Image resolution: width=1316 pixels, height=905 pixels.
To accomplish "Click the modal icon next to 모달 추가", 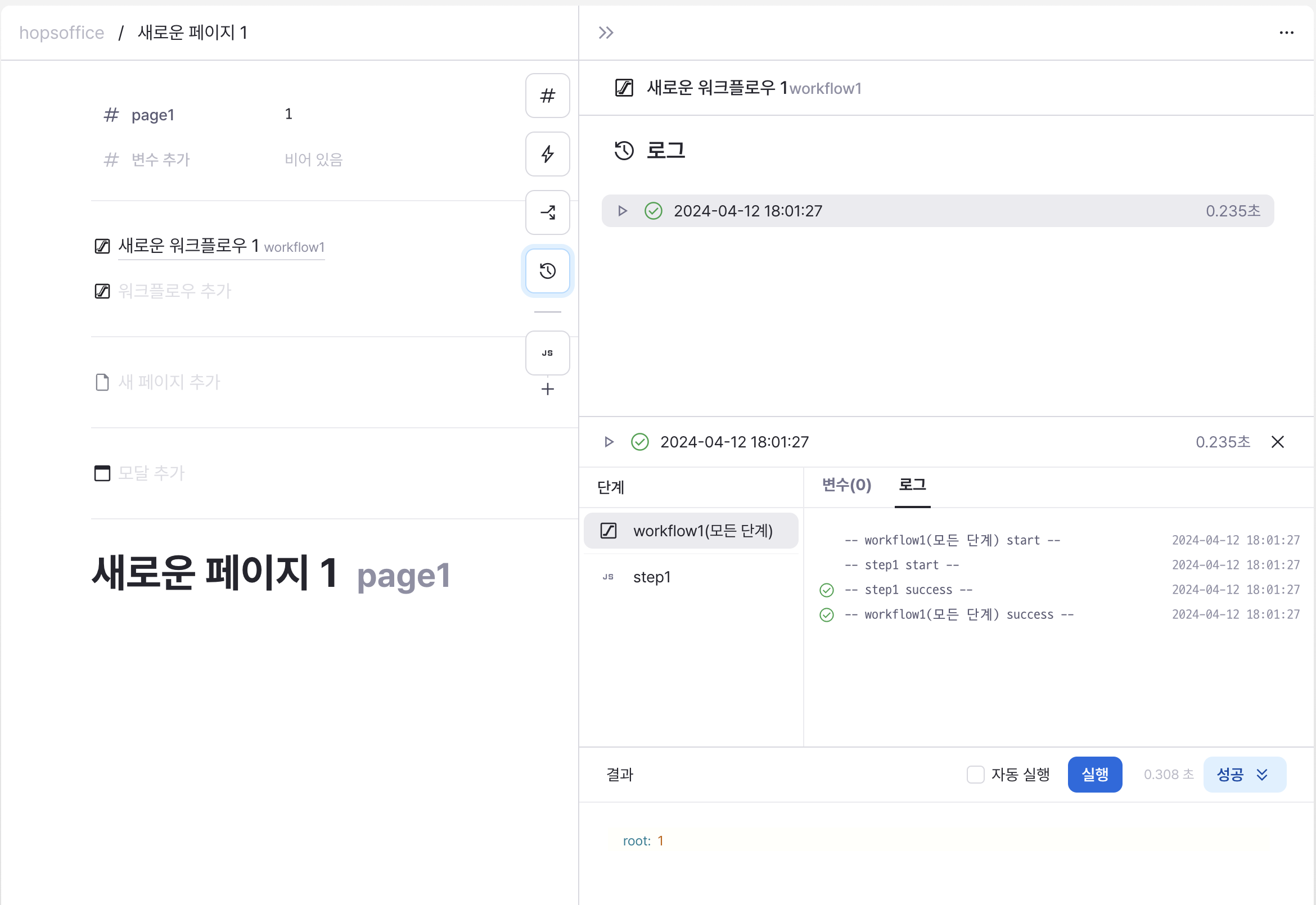I will point(102,473).
